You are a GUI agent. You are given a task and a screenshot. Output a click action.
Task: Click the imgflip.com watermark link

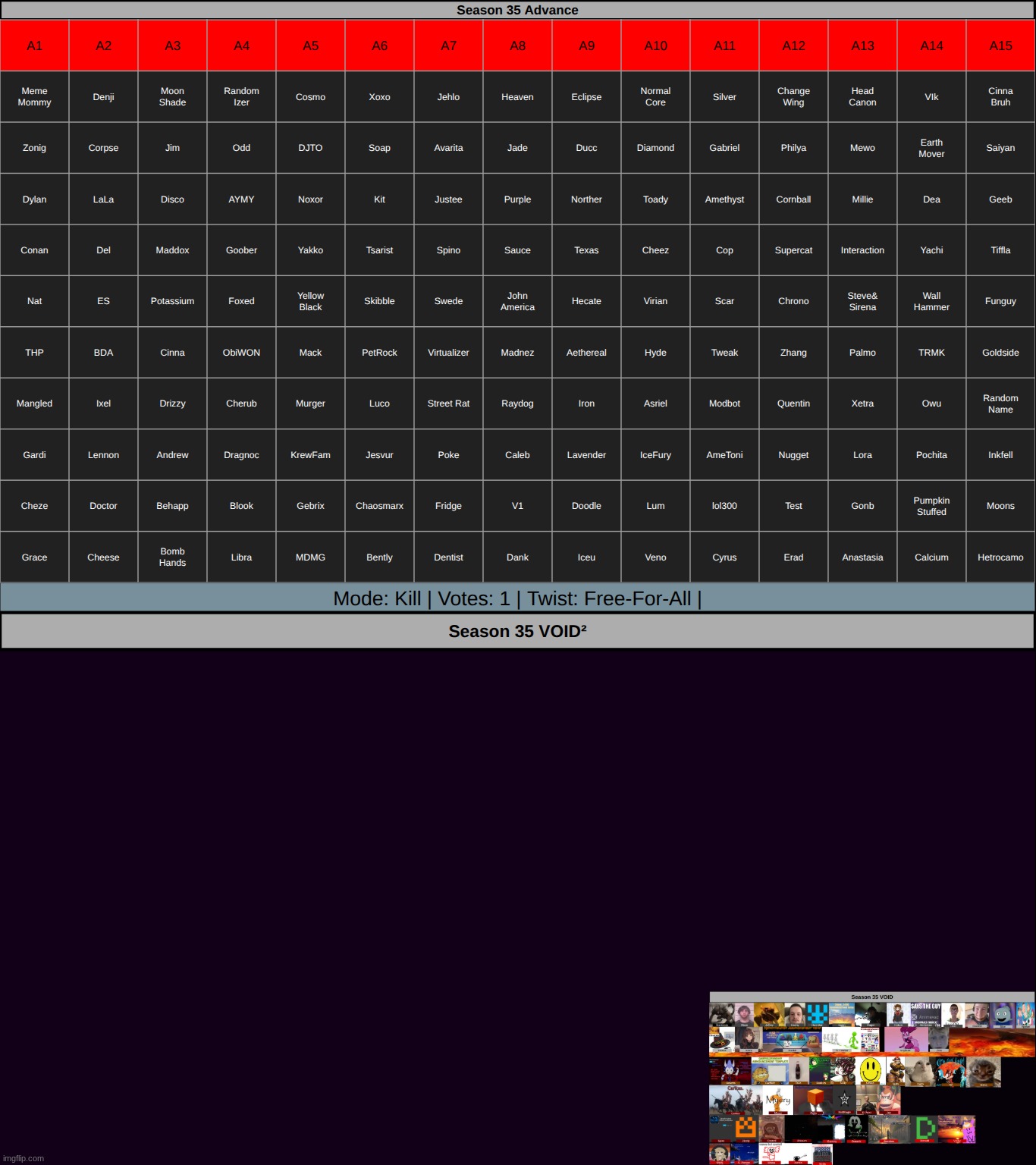click(x=24, y=1158)
